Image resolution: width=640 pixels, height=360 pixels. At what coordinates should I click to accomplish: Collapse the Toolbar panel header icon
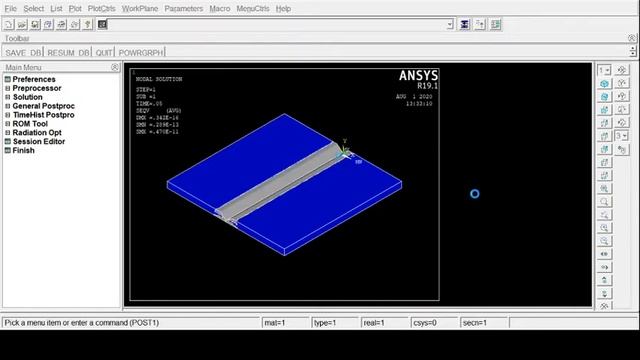(x=632, y=38)
